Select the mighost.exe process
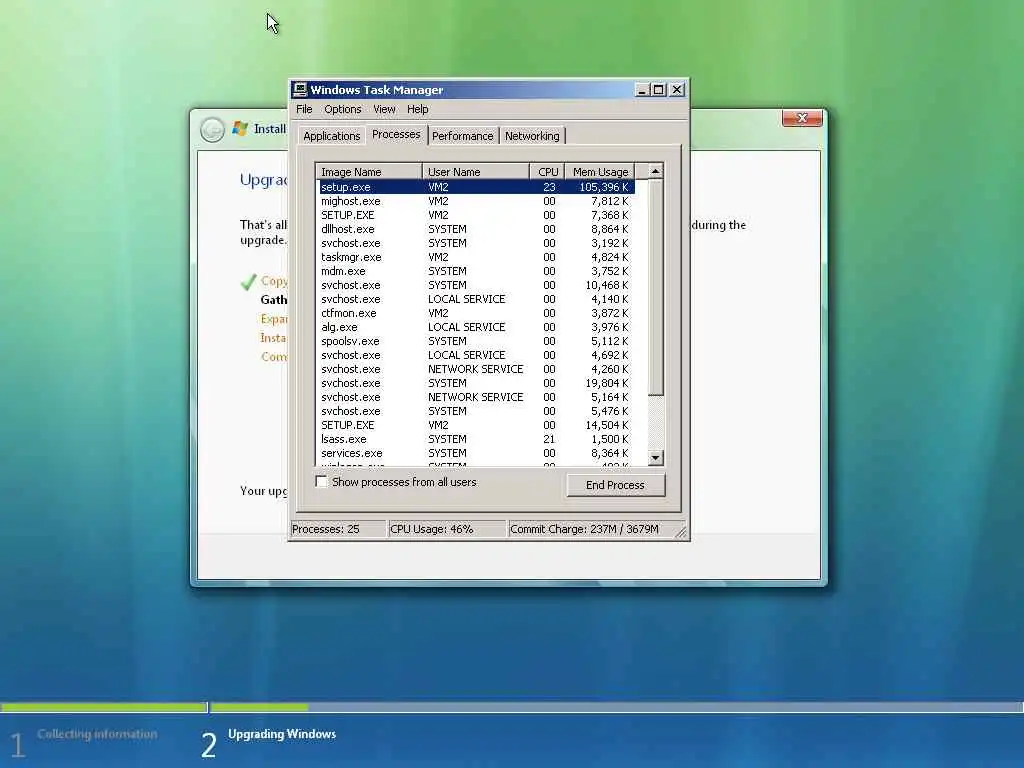This screenshot has width=1024, height=768. point(475,201)
